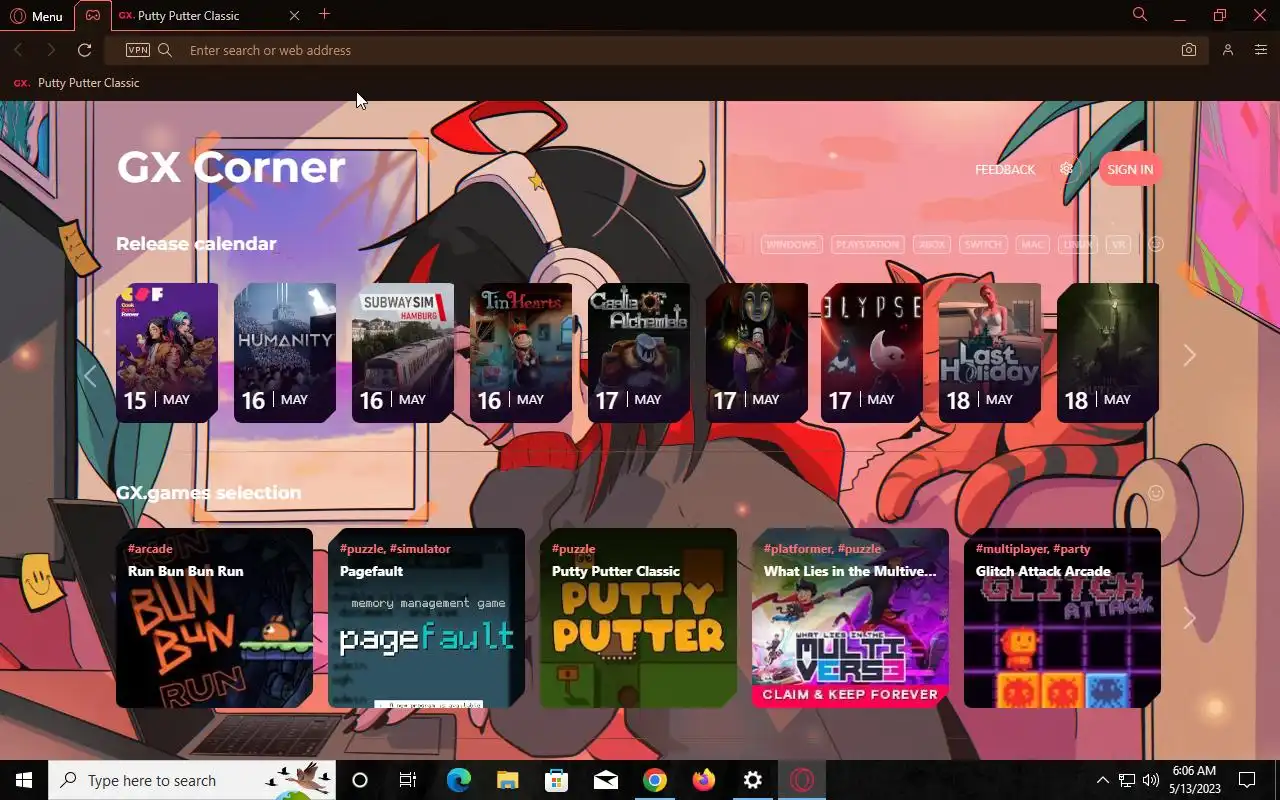This screenshot has width=1280, height=800.
Task: Open the Tin Hearts release card
Action: point(521,352)
